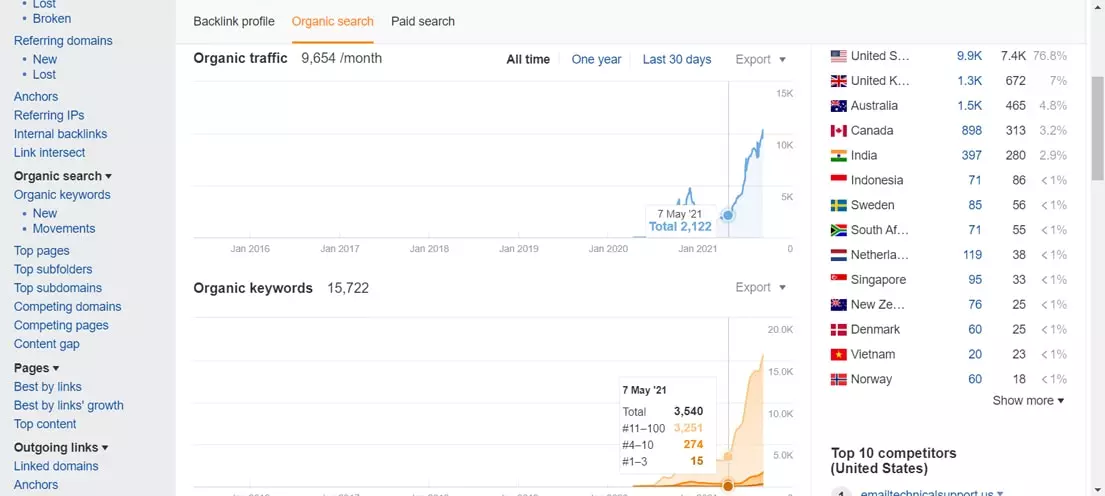Open Export dropdown for Organic traffic
This screenshot has height=496, width=1105.
[760, 60]
